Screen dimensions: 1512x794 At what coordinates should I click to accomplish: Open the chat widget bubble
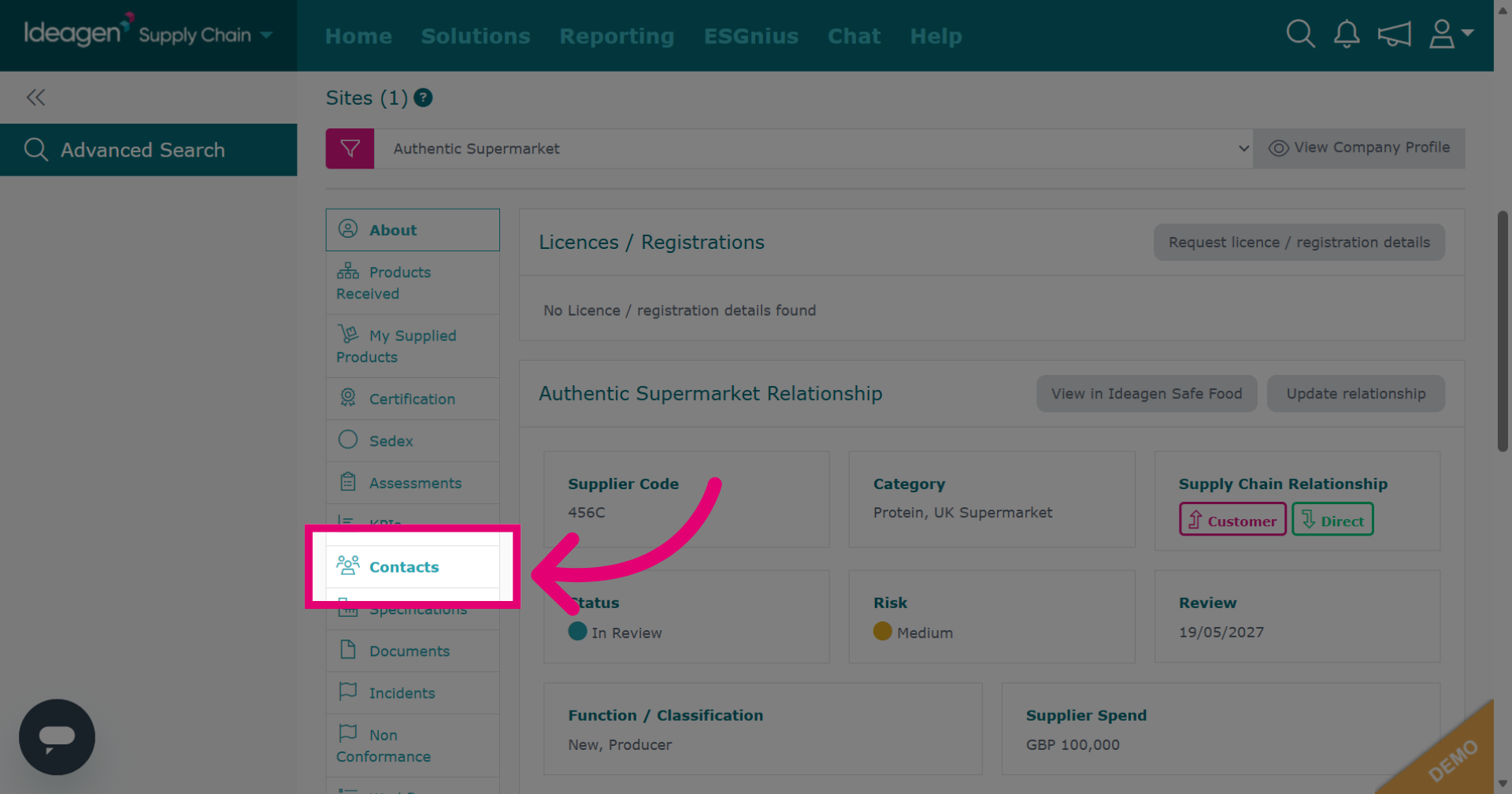tap(57, 737)
